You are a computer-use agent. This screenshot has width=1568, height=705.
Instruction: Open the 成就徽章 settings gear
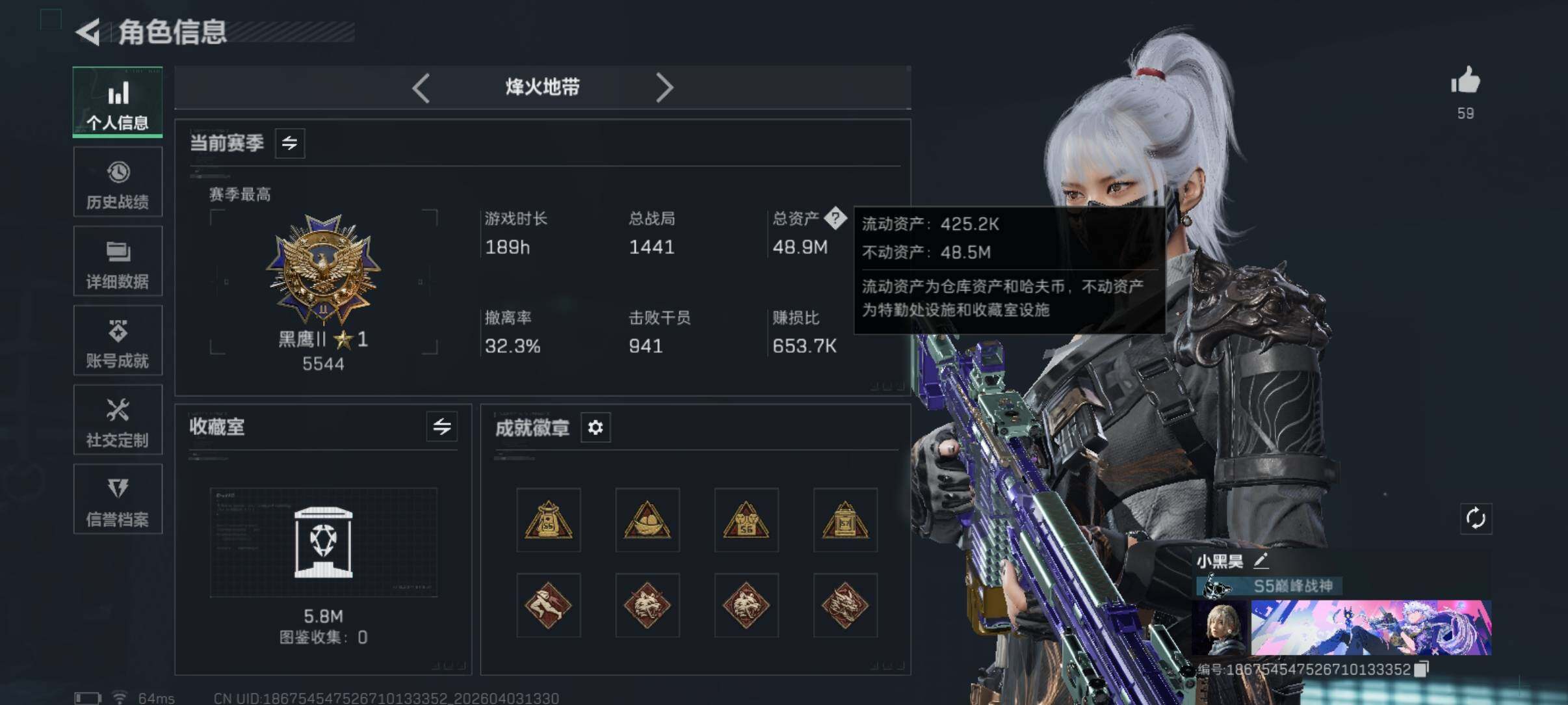pos(595,427)
